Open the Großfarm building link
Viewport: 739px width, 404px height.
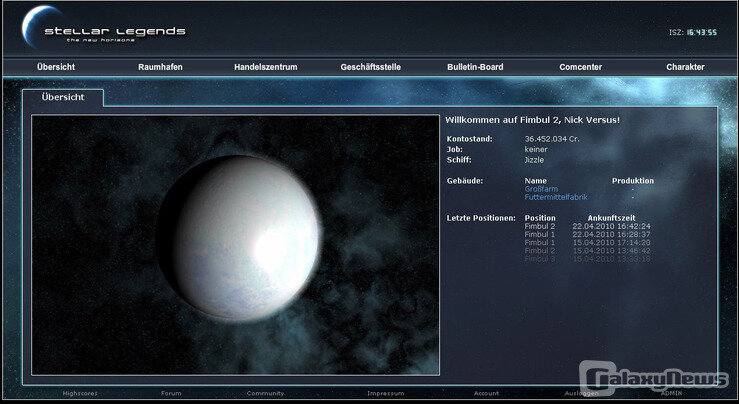tap(541, 189)
